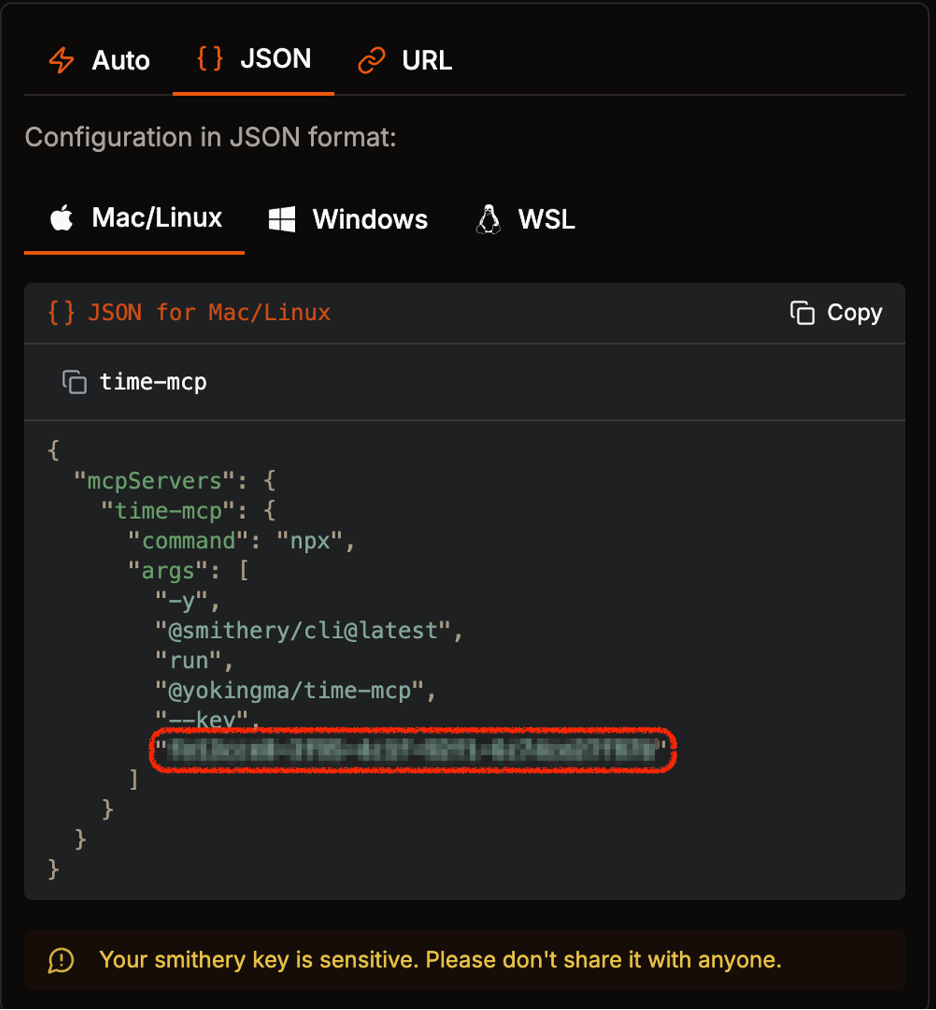Open the URL tab

(x=405, y=61)
